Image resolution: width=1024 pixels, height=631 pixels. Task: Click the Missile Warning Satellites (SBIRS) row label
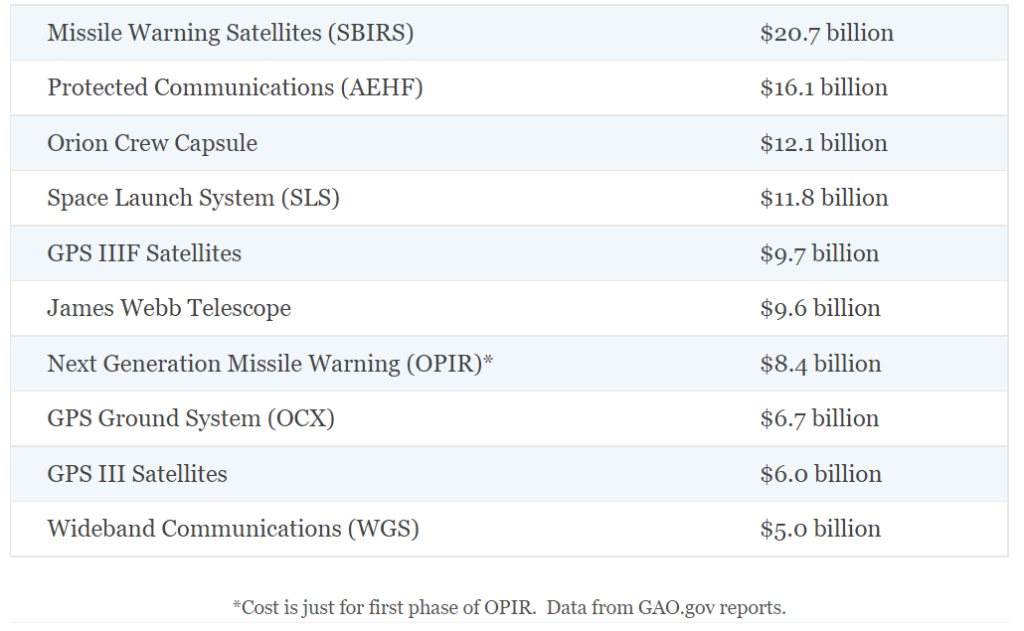point(230,33)
